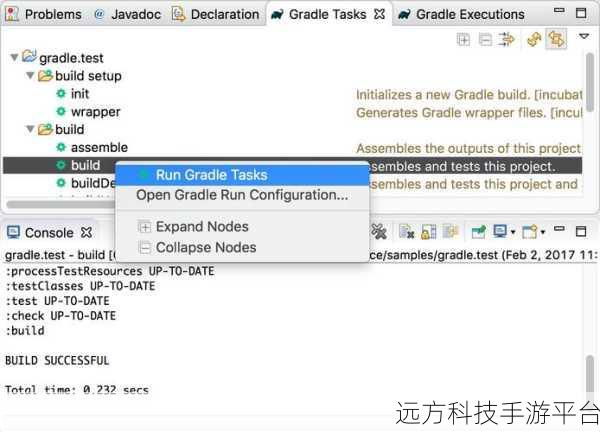Click the Clear Console icon
The height and width of the screenshot is (432, 600).
pyautogui.click(x=406, y=231)
